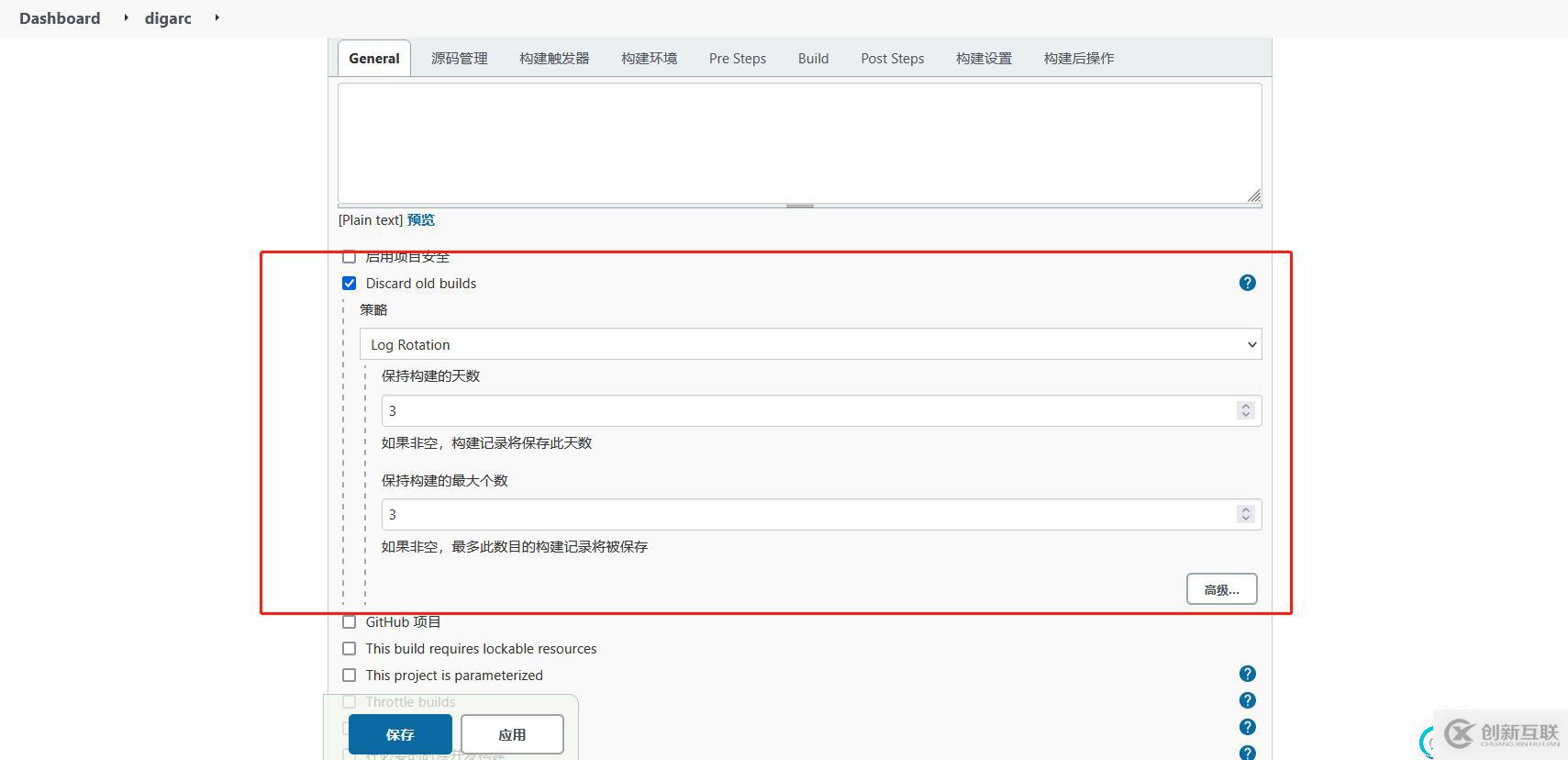Click the resize grip of the description textarea
1568x760 pixels.
[1253, 195]
